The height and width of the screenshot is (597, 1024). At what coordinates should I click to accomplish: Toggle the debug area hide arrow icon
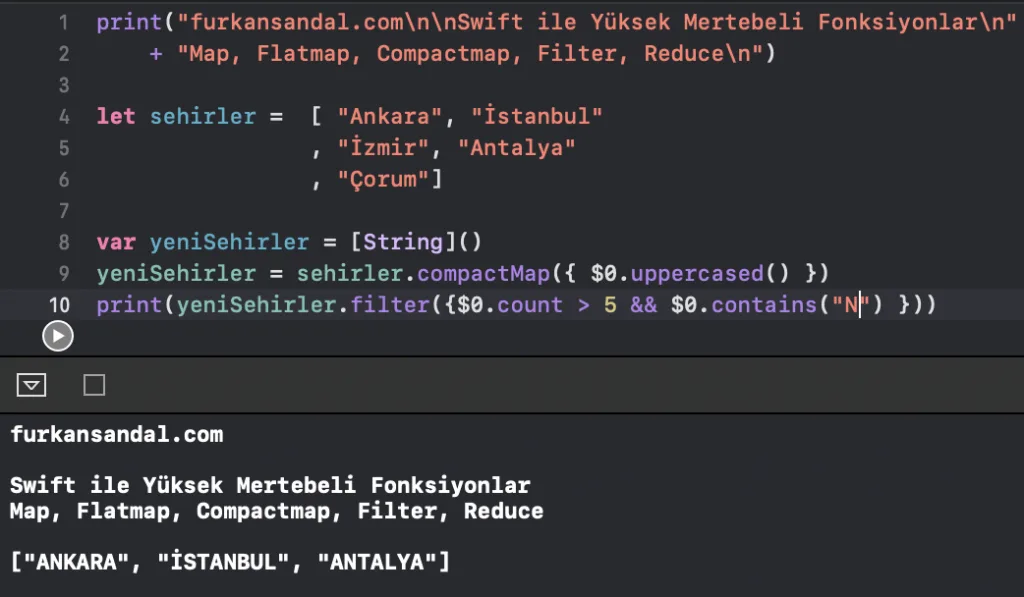coord(31,385)
